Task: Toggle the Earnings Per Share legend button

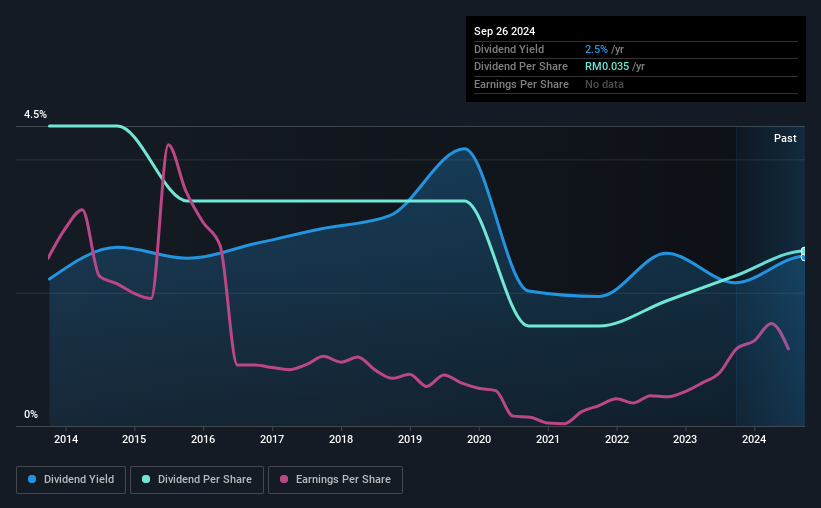Action: pos(335,479)
